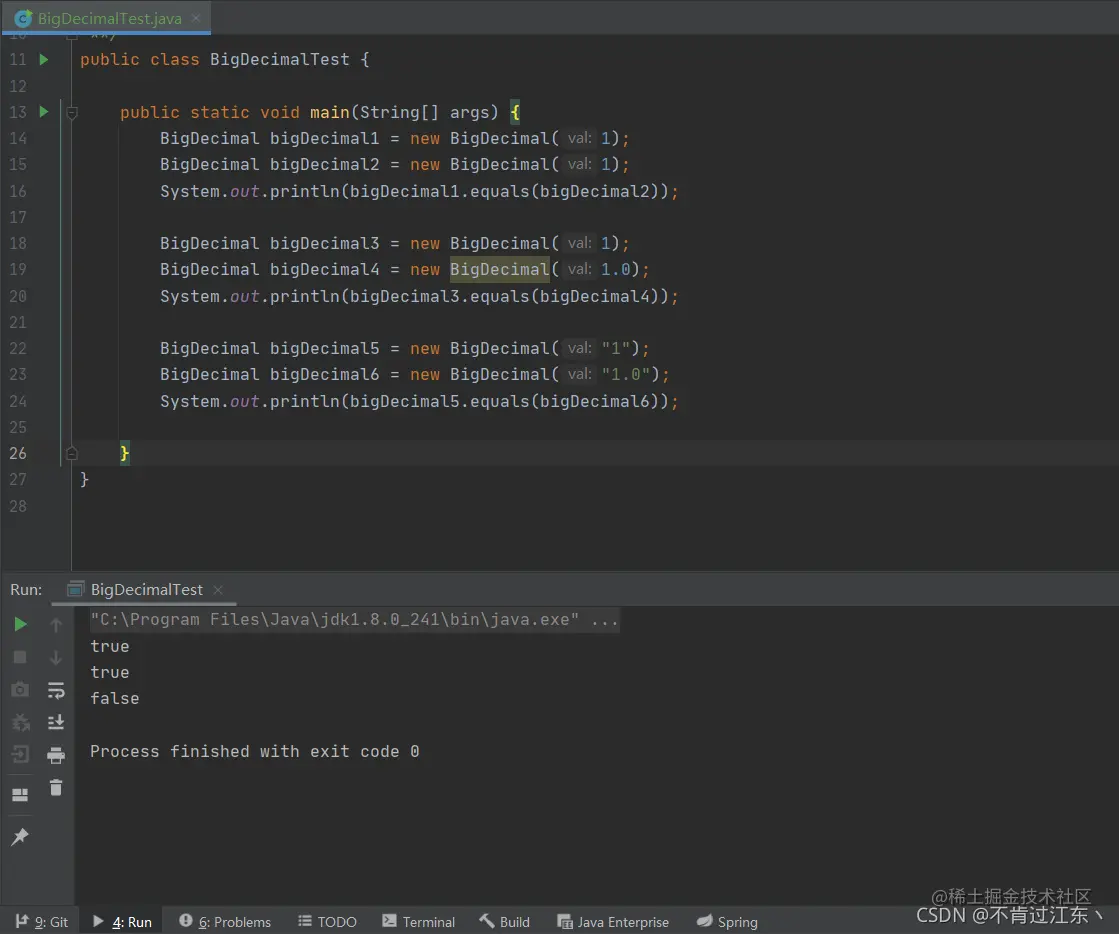Click the java.exe command line in console
This screenshot has width=1119, height=934.
(354, 619)
